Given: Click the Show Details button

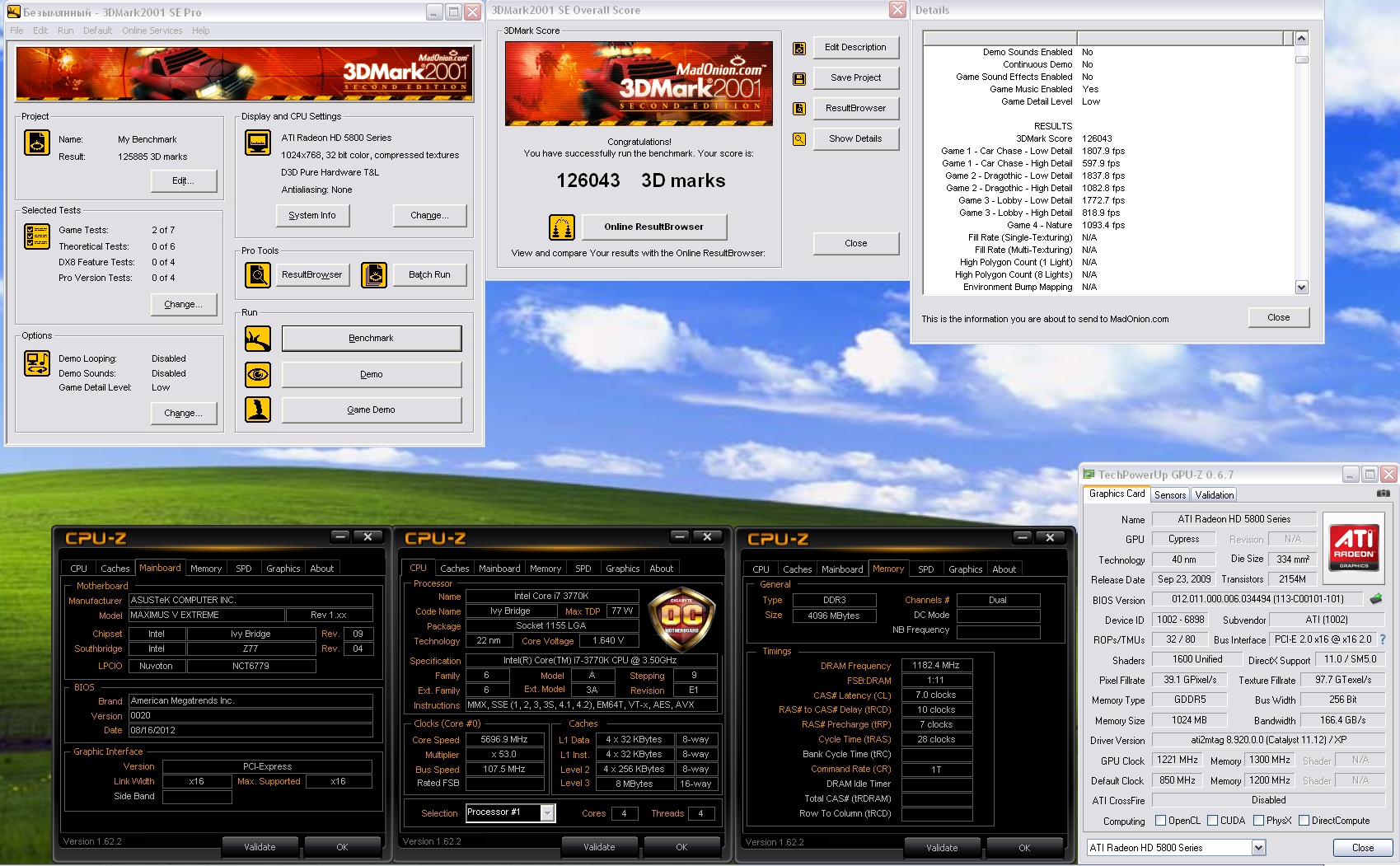Looking at the screenshot, I should pyautogui.click(x=856, y=139).
